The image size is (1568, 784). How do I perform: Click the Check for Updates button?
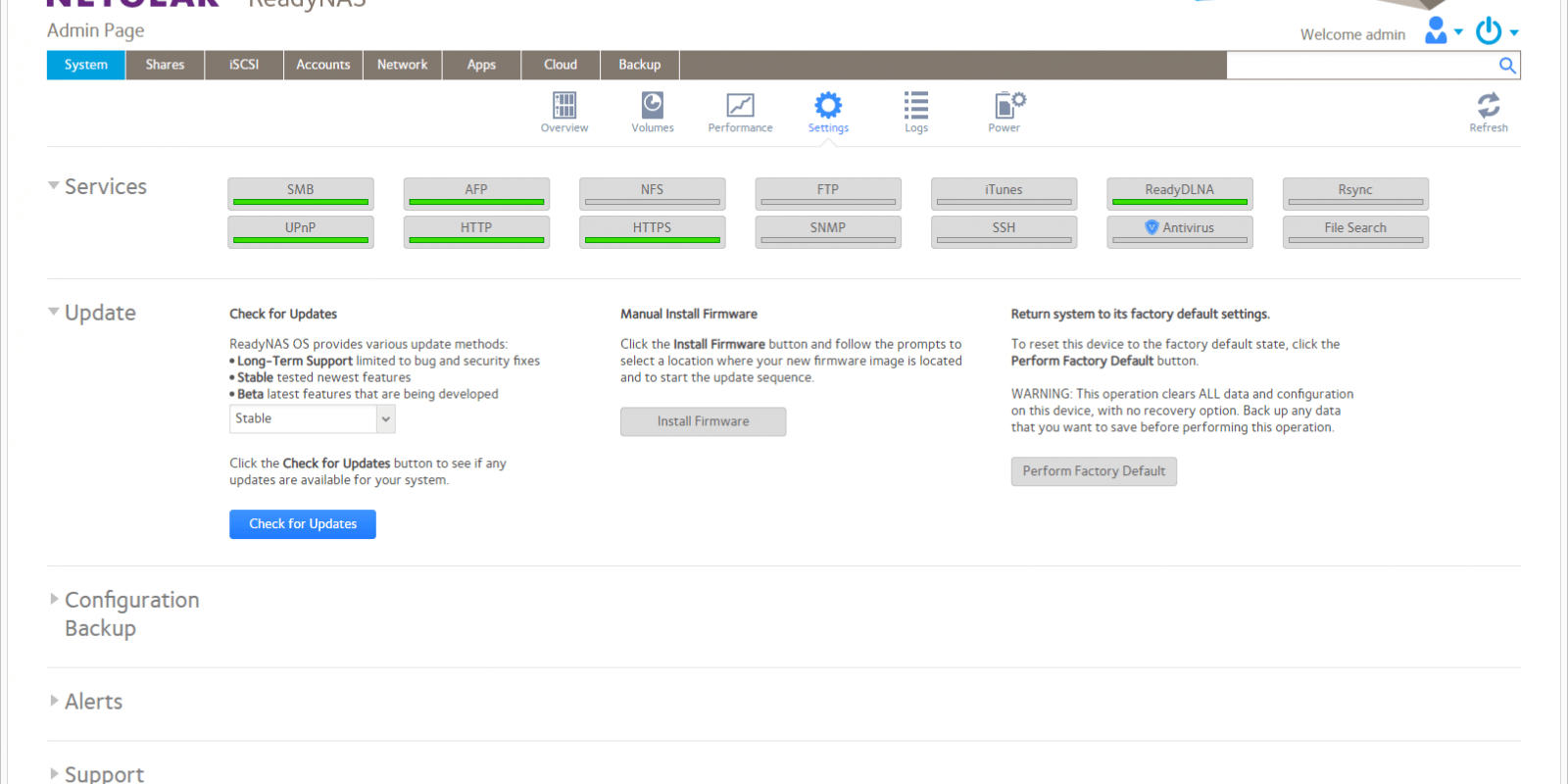(x=303, y=524)
